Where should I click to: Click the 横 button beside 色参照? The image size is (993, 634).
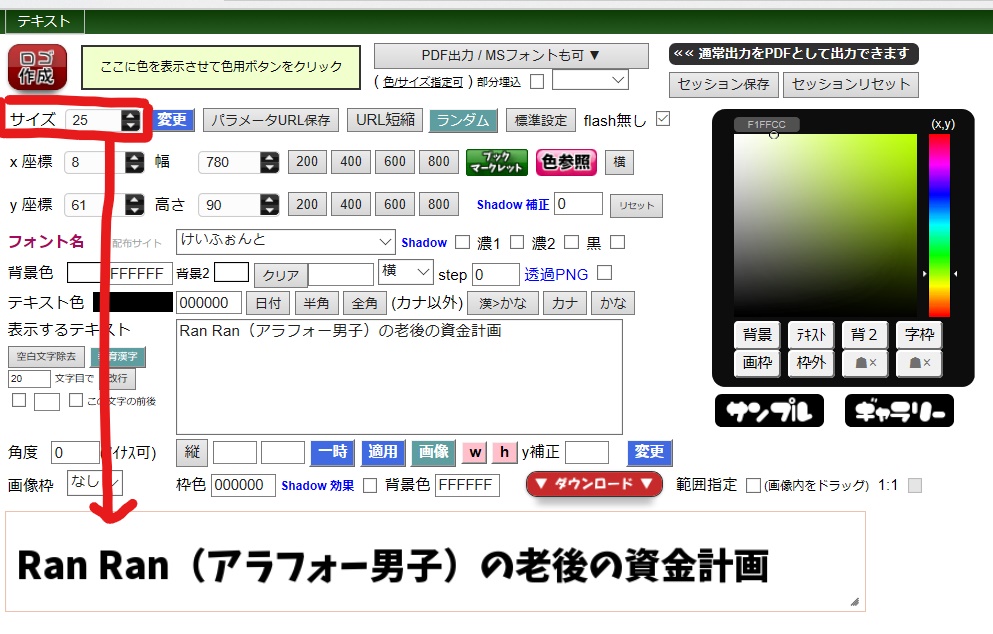coord(619,162)
